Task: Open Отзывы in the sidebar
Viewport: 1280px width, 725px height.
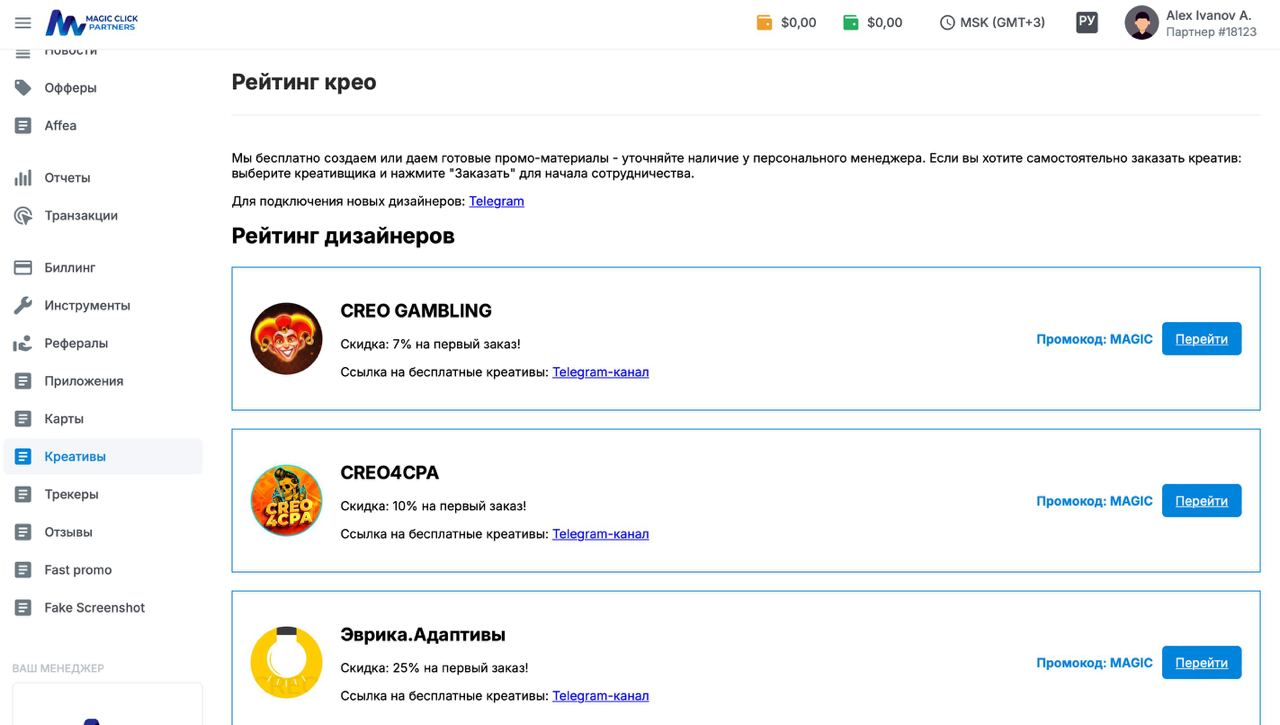Action: click(103, 533)
